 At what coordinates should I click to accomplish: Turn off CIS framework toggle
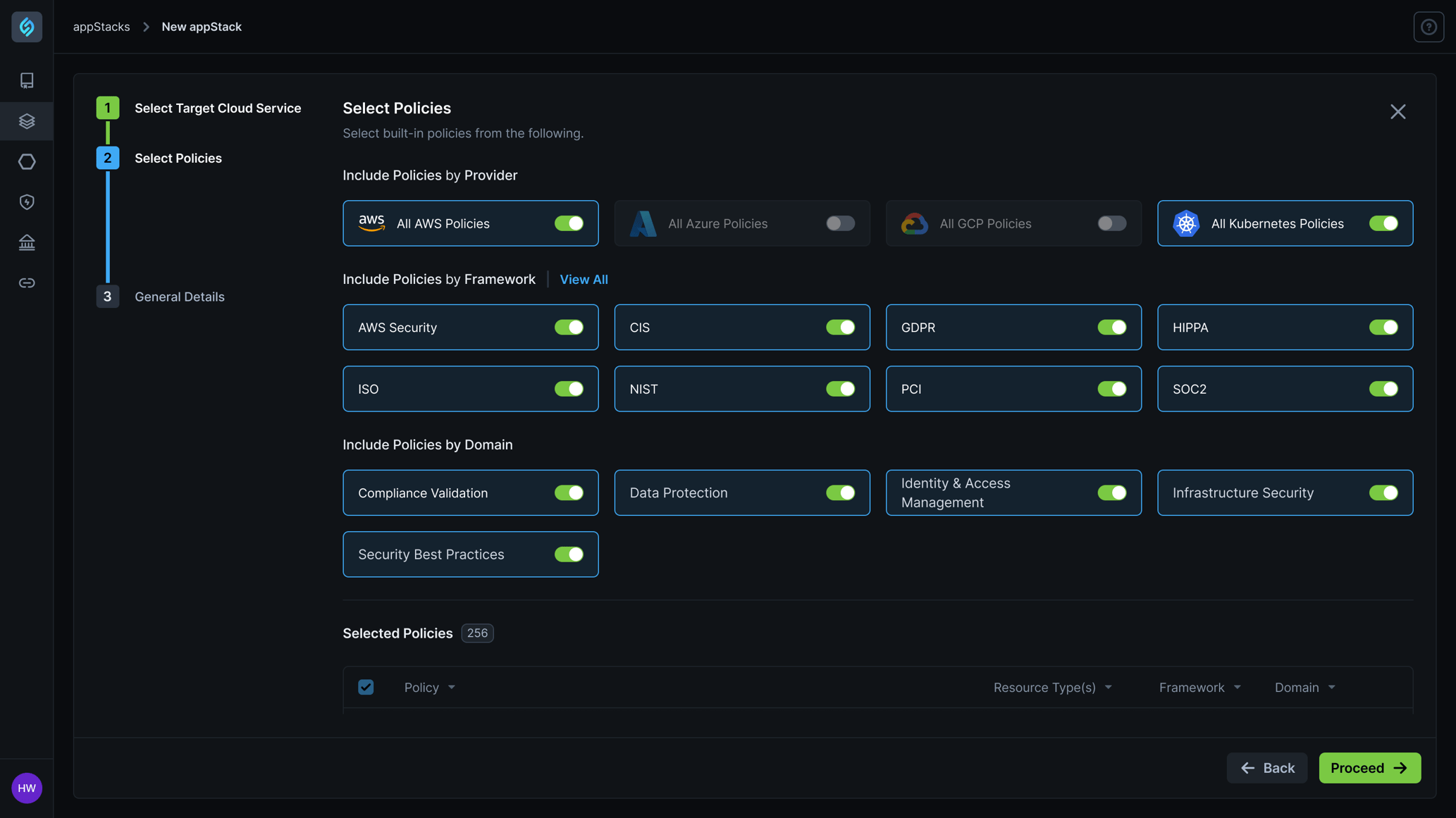pyautogui.click(x=840, y=327)
